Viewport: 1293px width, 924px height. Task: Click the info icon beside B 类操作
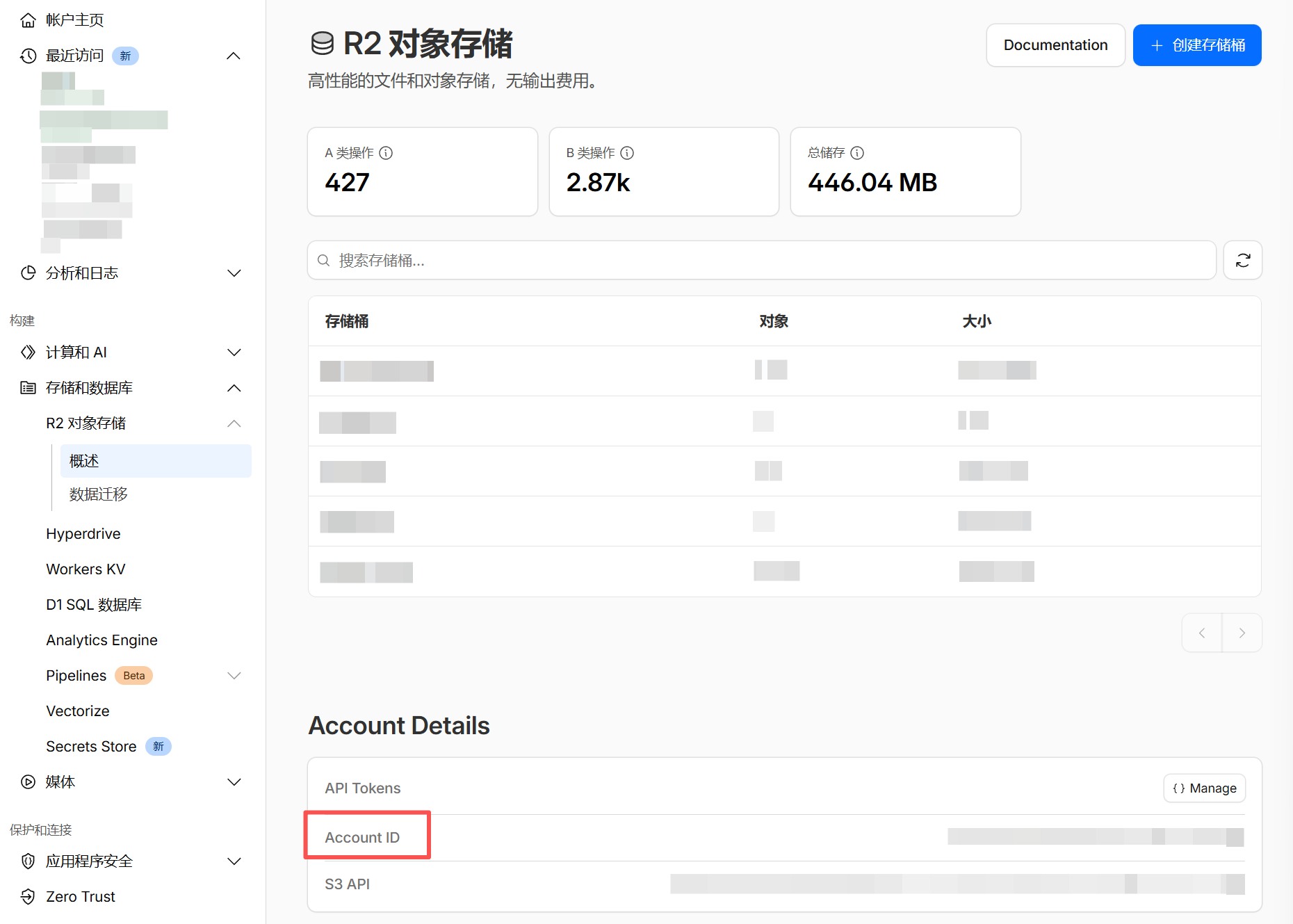point(627,153)
